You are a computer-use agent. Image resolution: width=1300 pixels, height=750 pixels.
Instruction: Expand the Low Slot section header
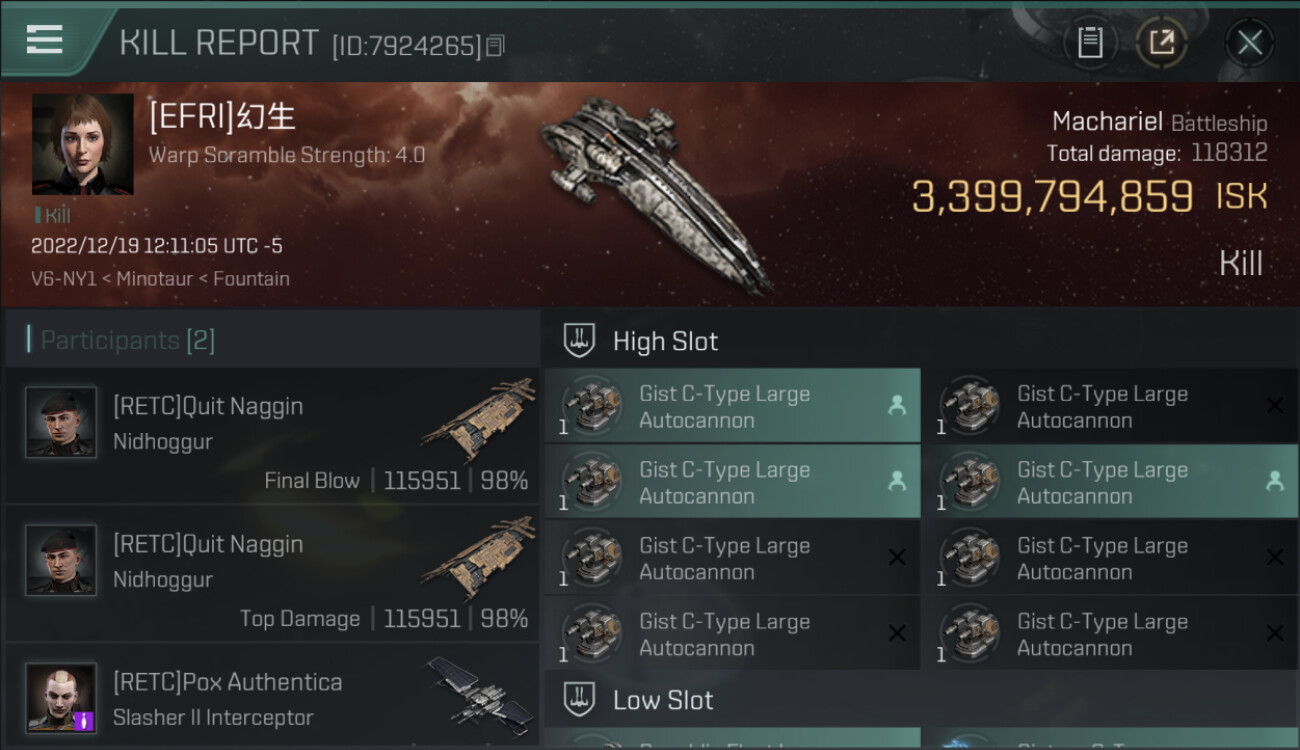tap(920, 699)
